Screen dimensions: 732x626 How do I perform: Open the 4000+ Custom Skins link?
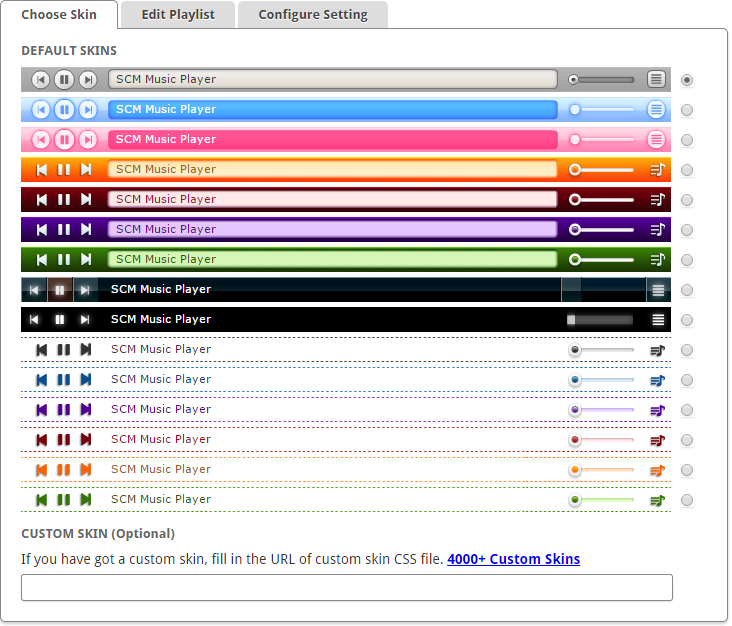click(514, 559)
